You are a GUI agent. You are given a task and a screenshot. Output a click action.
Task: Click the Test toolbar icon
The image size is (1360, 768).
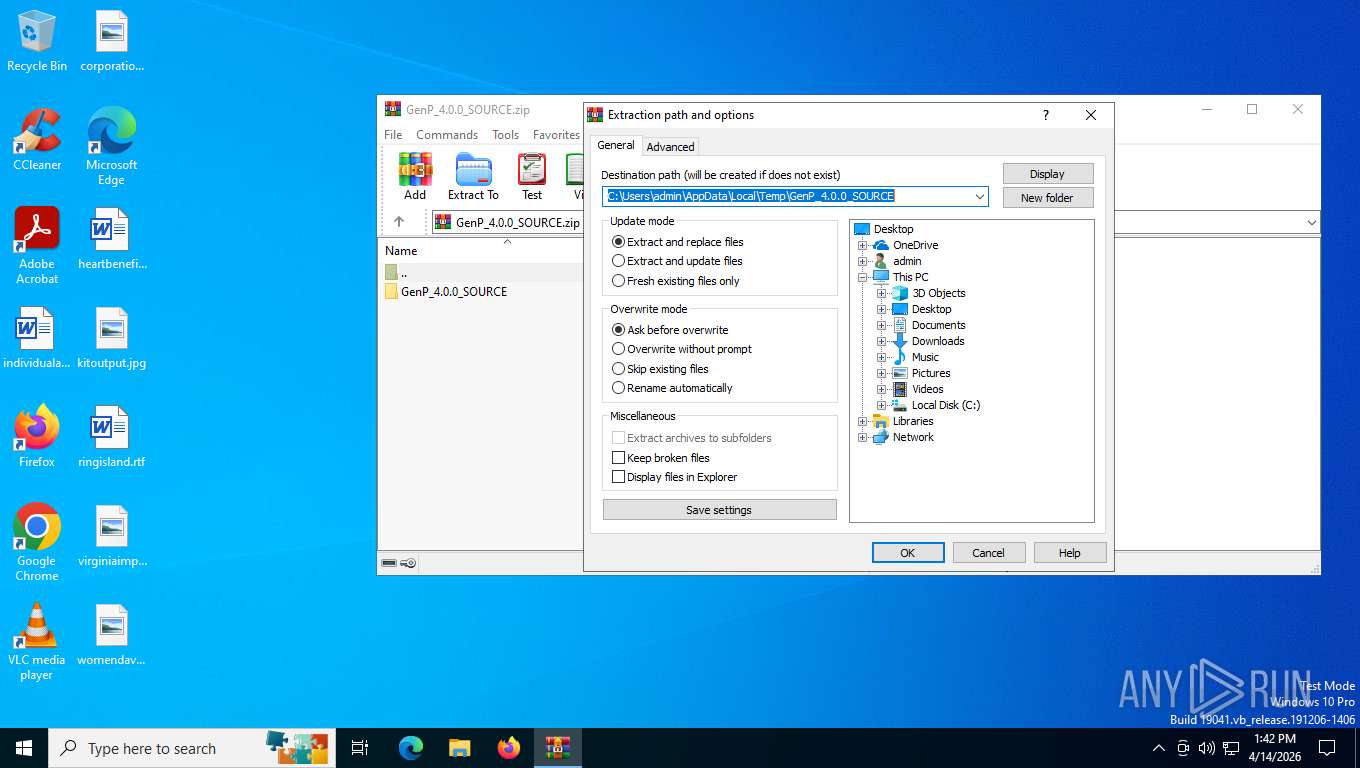tap(532, 176)
